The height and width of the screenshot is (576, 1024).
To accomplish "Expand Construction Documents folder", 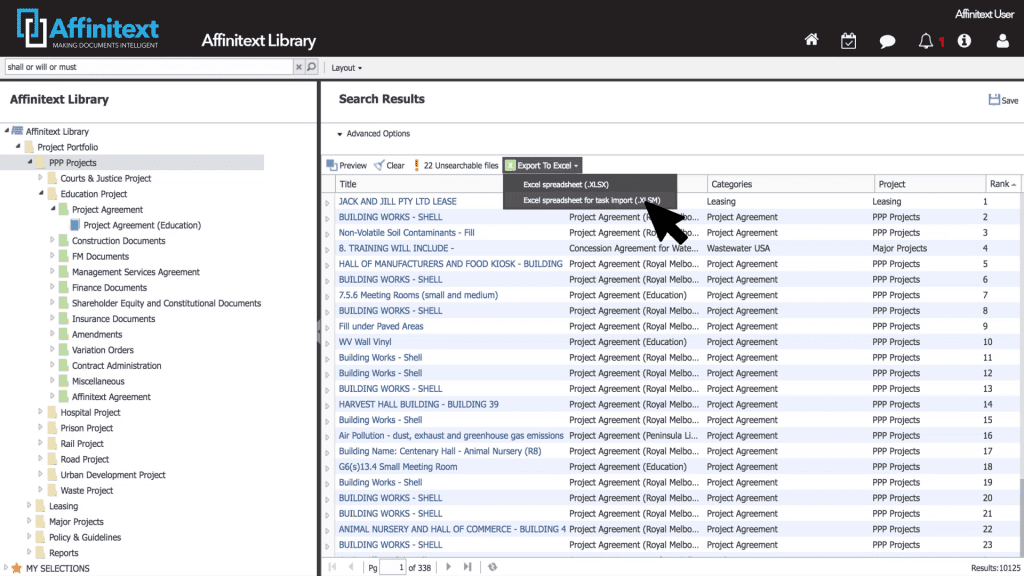I will (52, 240).
